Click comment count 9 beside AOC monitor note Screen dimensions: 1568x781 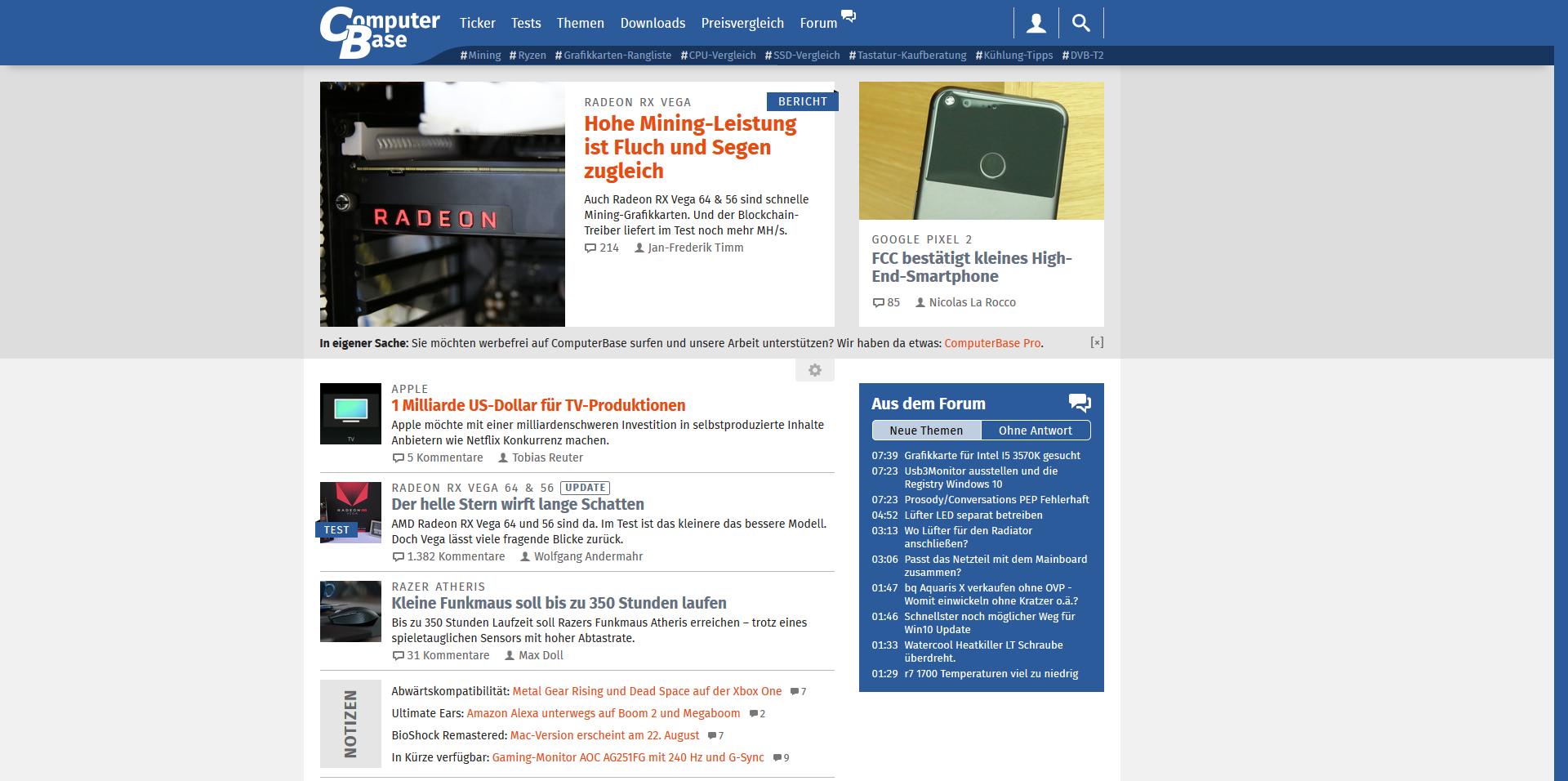[x=781, y=758]
